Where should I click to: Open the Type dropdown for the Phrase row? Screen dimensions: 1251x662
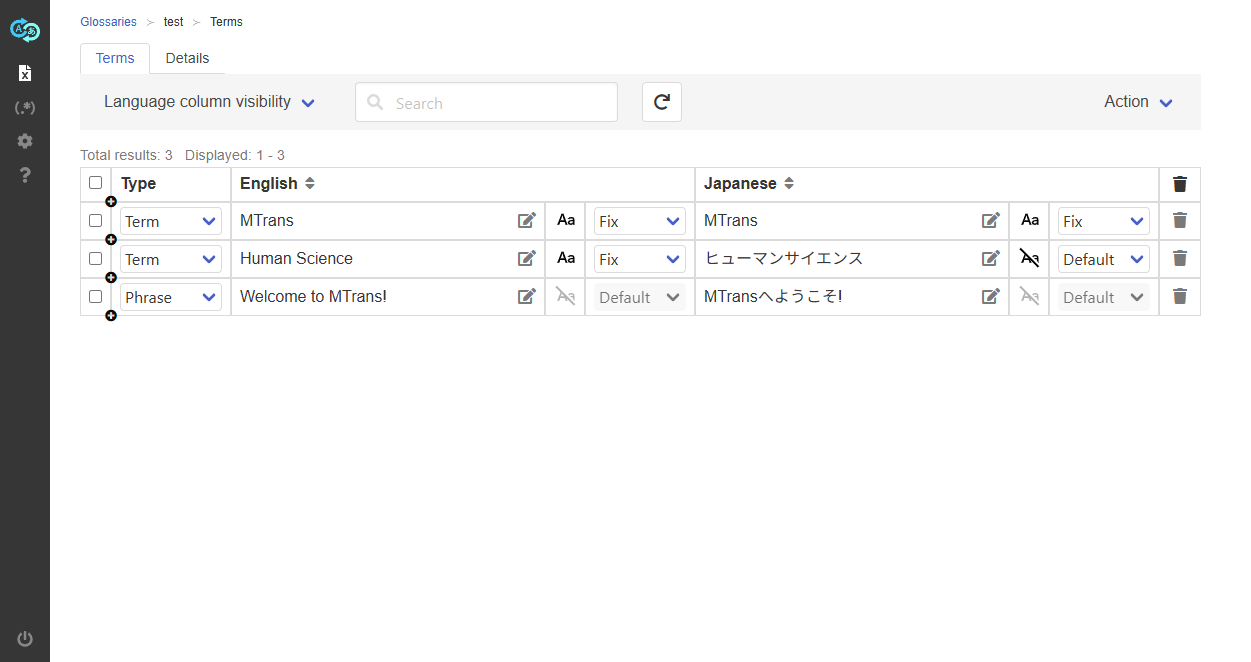click(171, 297)
